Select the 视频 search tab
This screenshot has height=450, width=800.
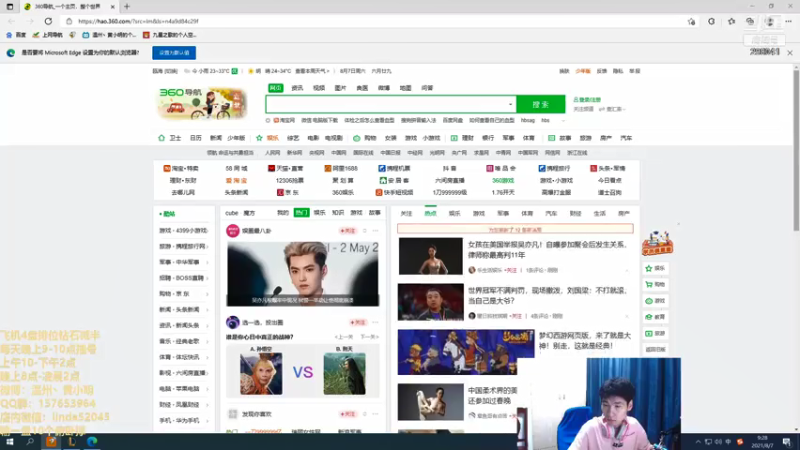[319, 88]
